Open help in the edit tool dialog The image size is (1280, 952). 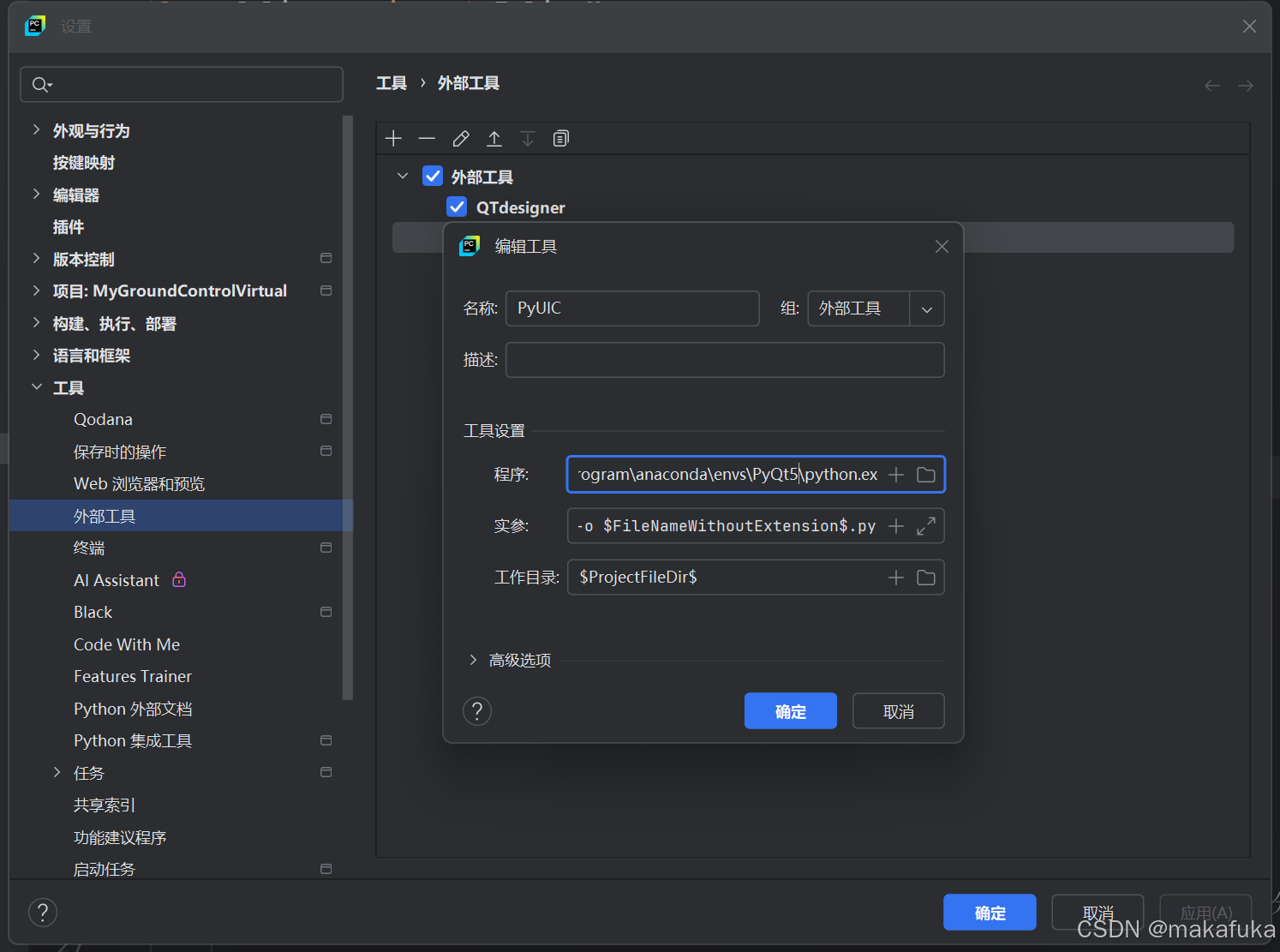click(x=477, y=710)
